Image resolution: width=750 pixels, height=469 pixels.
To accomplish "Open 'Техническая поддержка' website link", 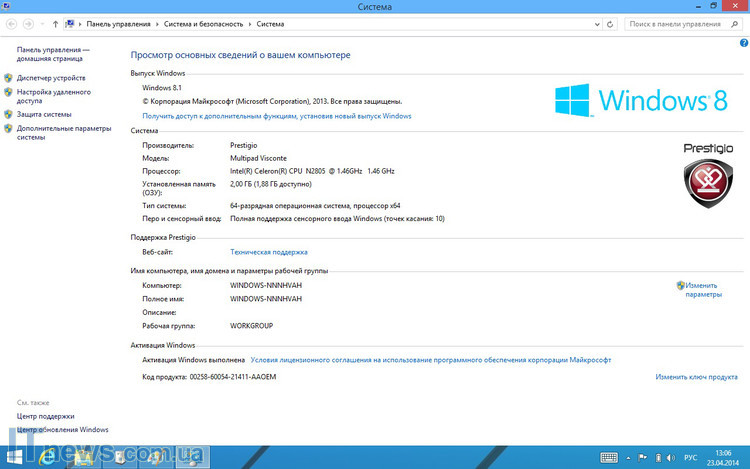I will point(268,252).
